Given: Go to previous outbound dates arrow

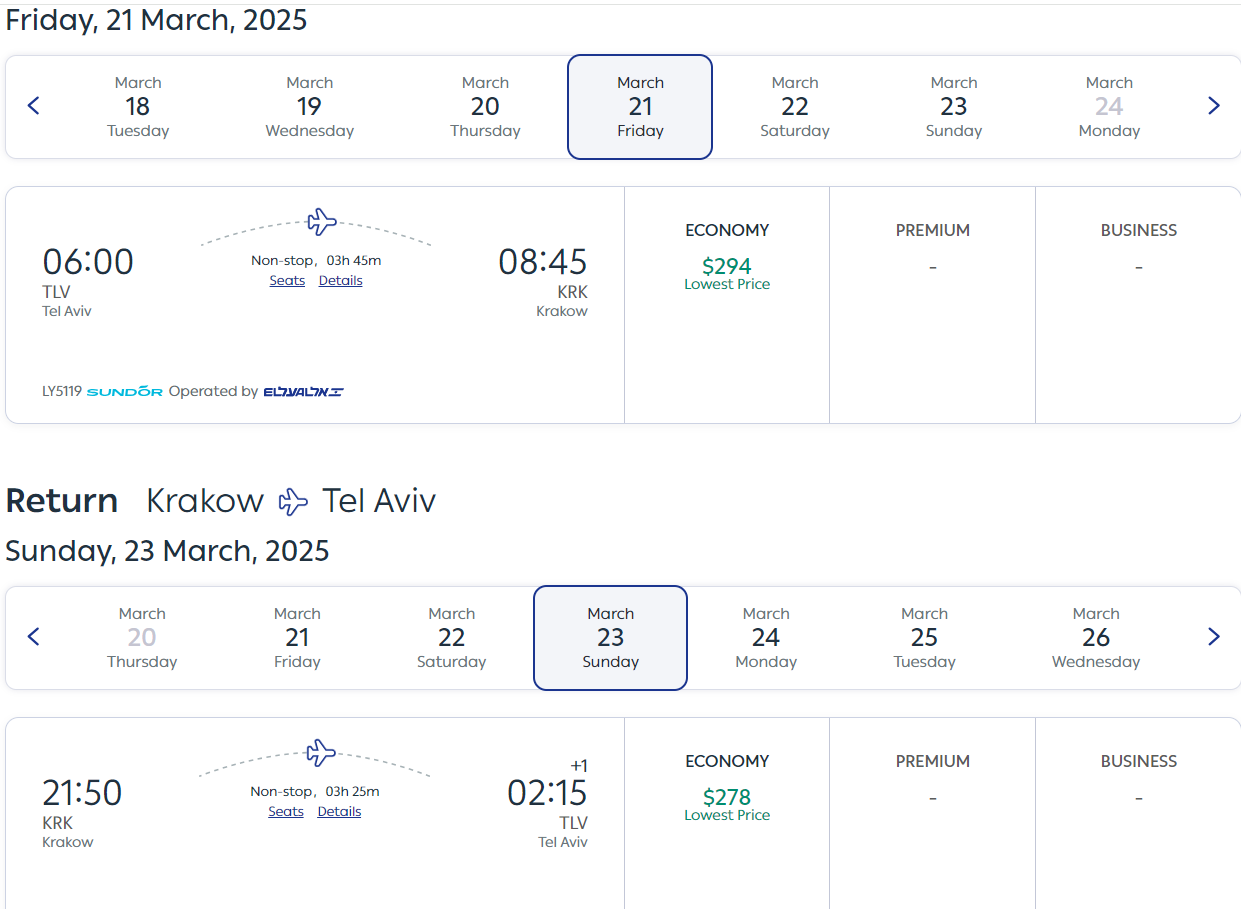Looking at the screenshot, I should click(x=33, y=106).
